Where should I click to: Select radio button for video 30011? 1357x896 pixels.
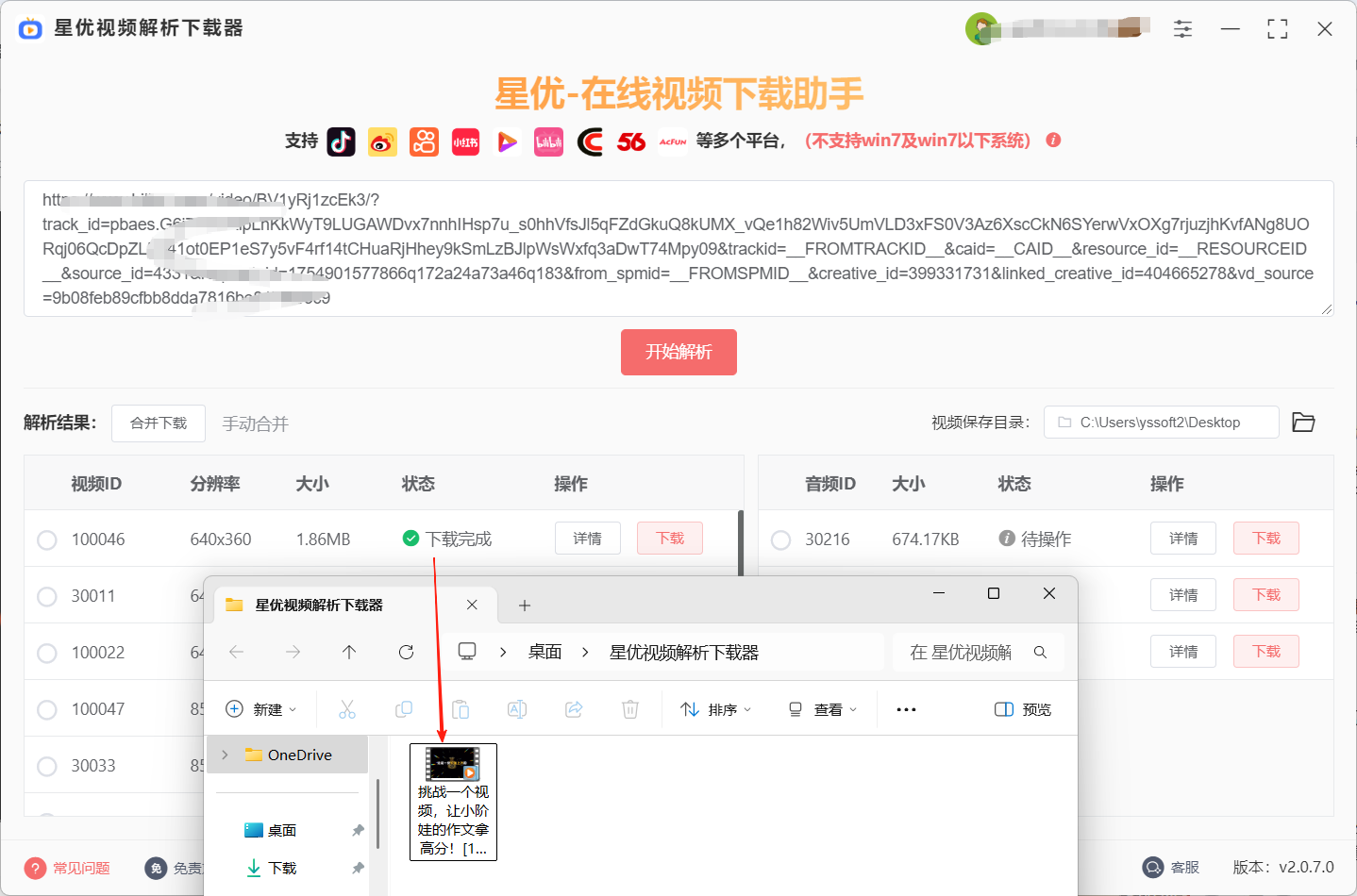click(46, 596)
